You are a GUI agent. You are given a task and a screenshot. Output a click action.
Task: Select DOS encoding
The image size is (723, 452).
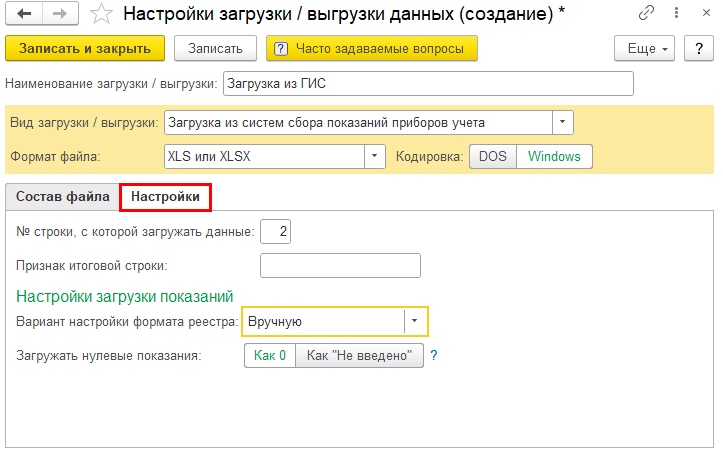[x=492, y=156]
